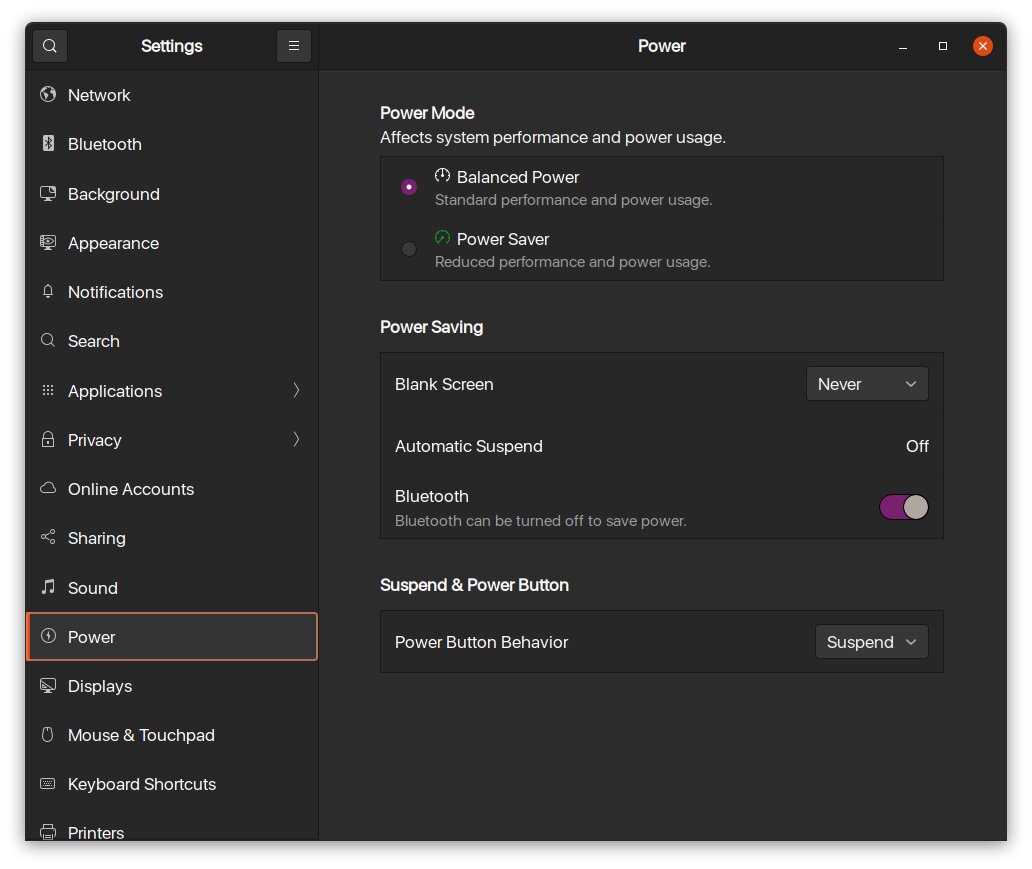
Task: Click the Displays icon
Action: [x=47, y=685]
